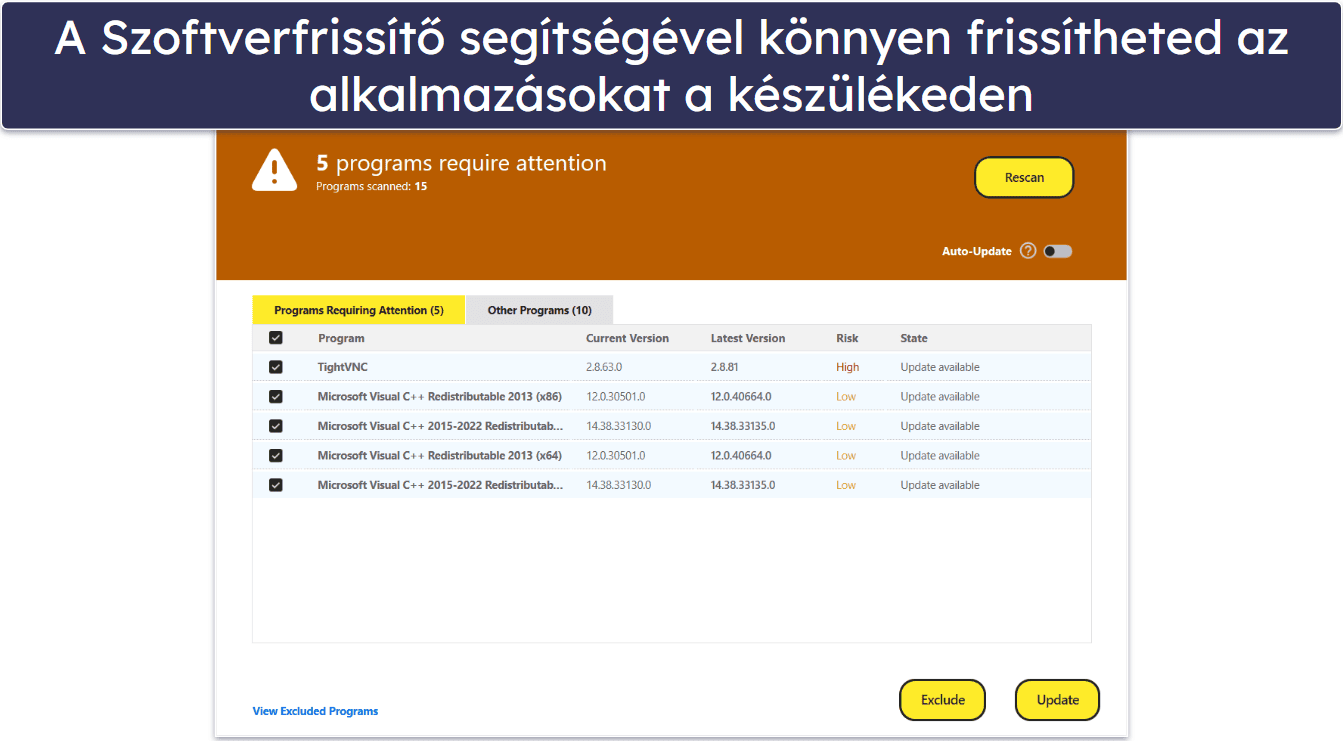Click the High risk value for TightVNC
The height and width of the screenshot is (741, 1343).
coord(848,367)
